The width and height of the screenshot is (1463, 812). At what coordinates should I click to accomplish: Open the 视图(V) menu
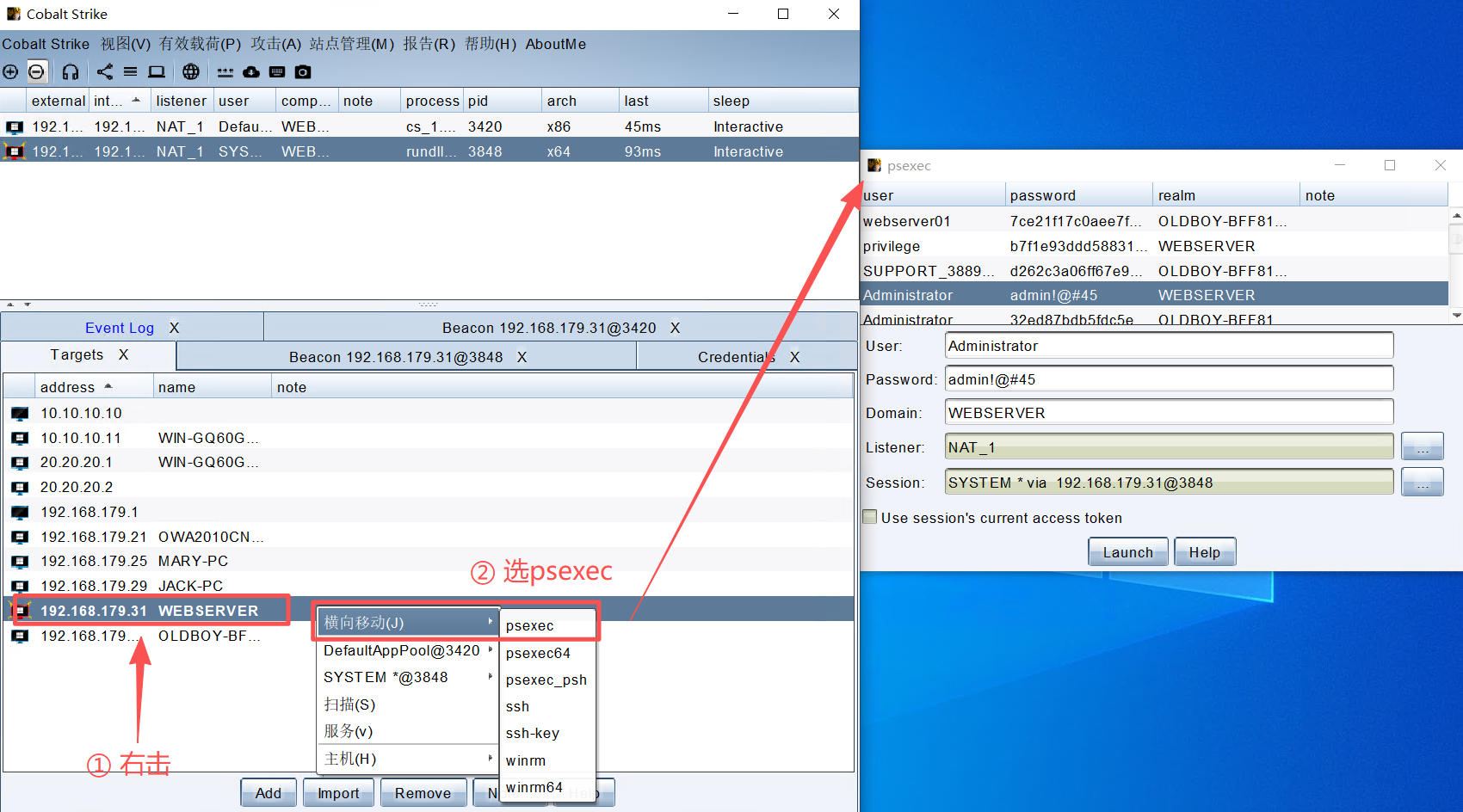126,44
